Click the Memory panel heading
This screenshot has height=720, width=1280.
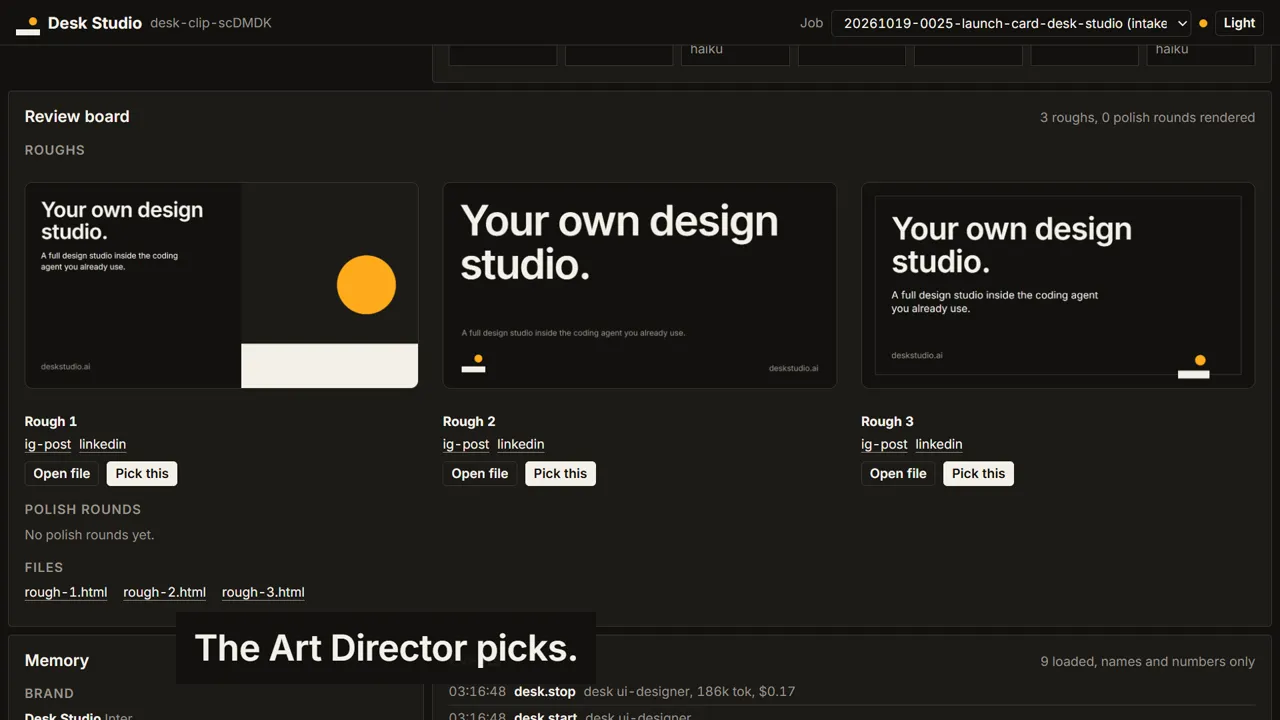point(57,660)
